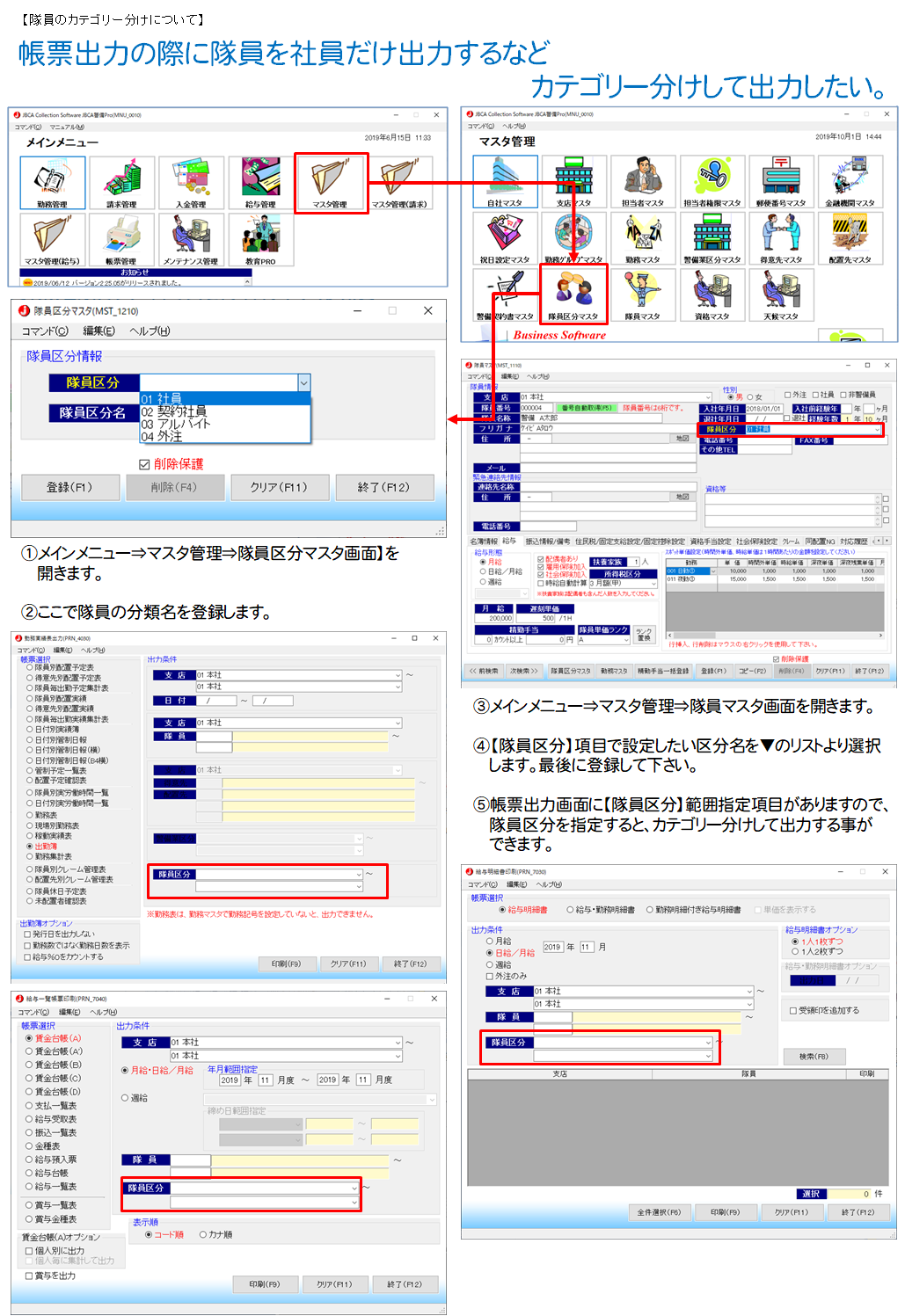This screenshot has width=905, height=1316.
Task: Toggle the 削除保護 checkbox in 隊員区分マスタ
Action: pyautogui.click(x=145, y=464)
